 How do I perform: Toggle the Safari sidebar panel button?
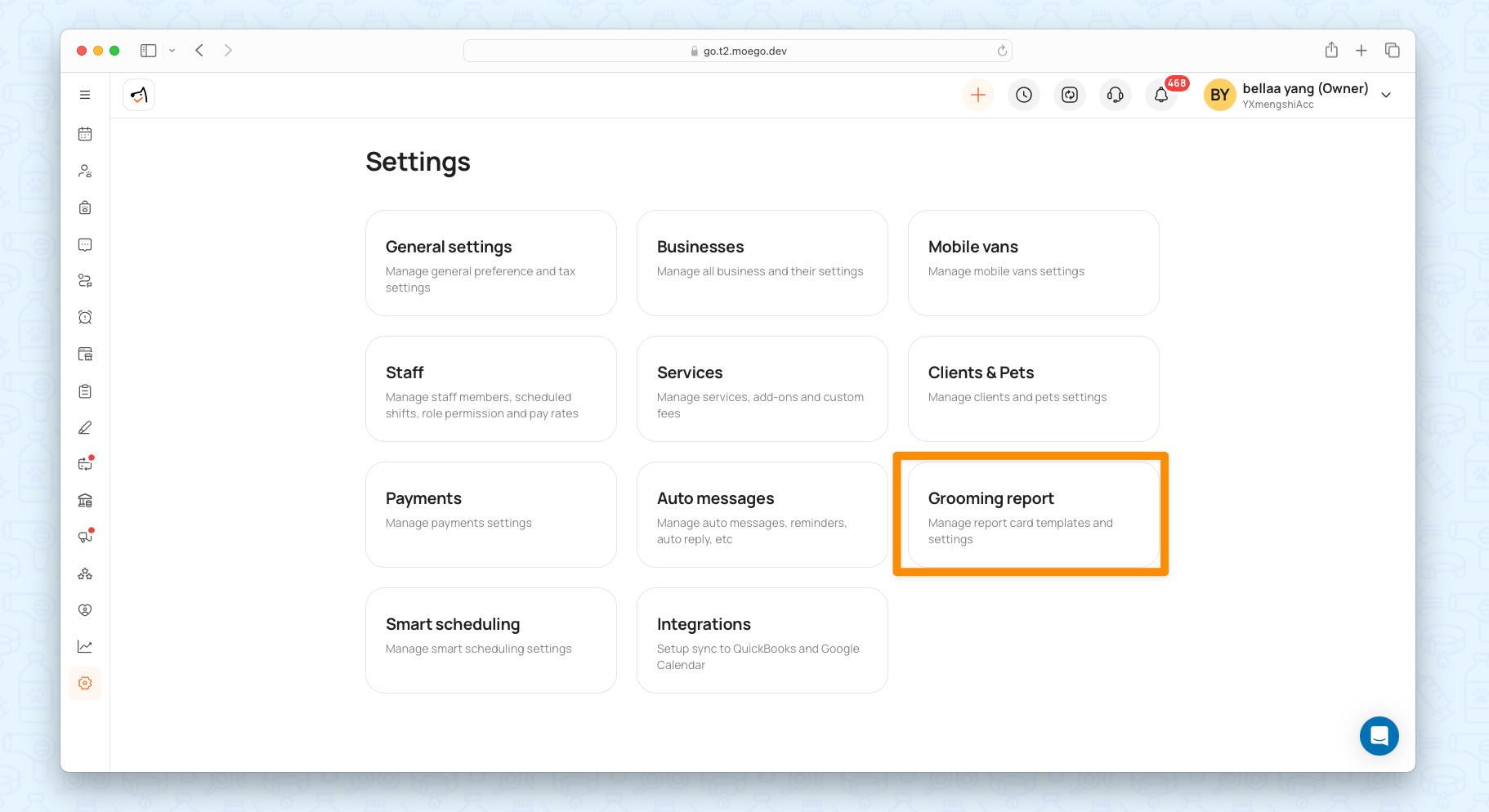click(x=148, y=51)
